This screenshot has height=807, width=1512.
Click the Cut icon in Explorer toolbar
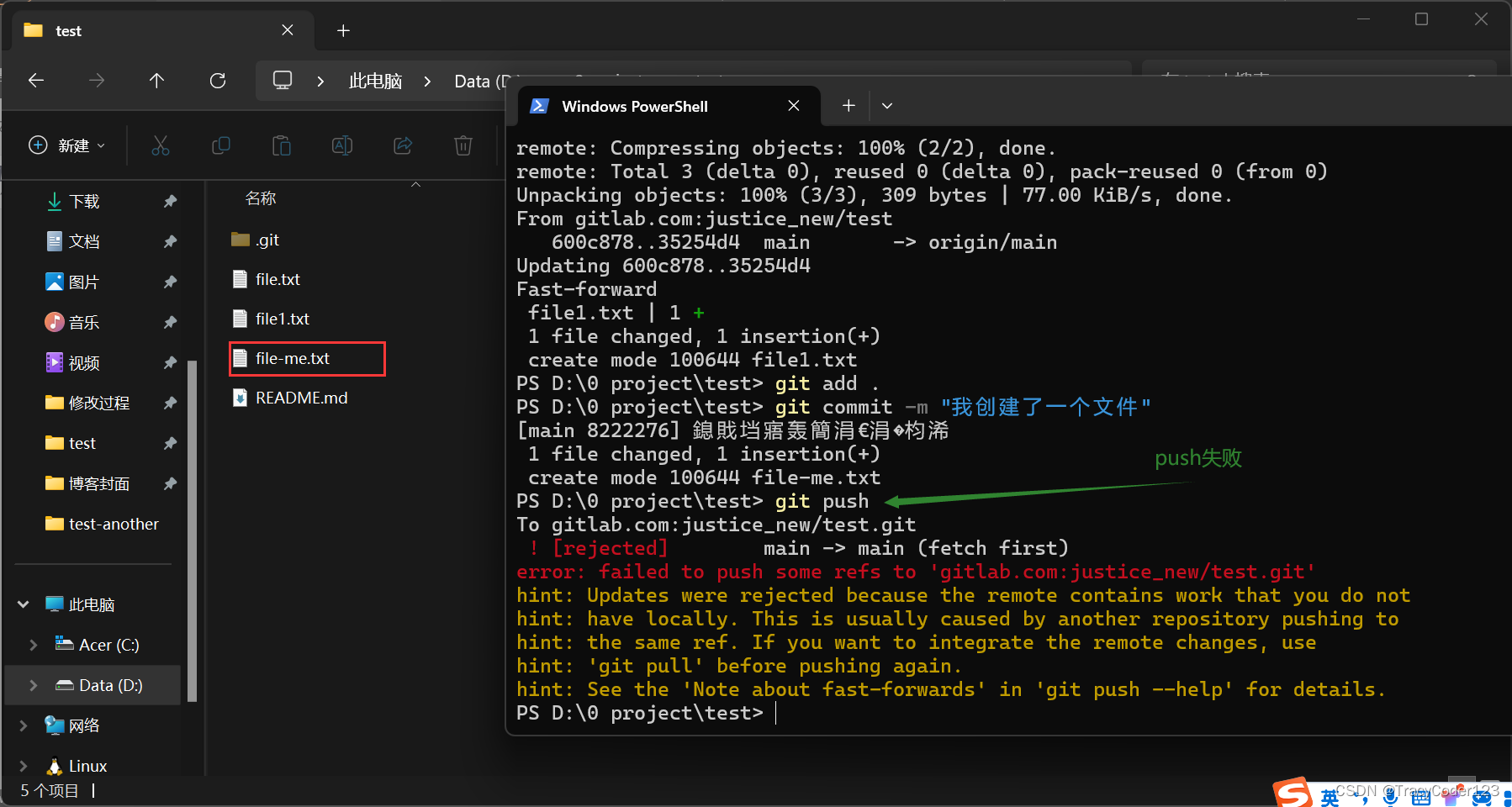(x=161, y=145)
